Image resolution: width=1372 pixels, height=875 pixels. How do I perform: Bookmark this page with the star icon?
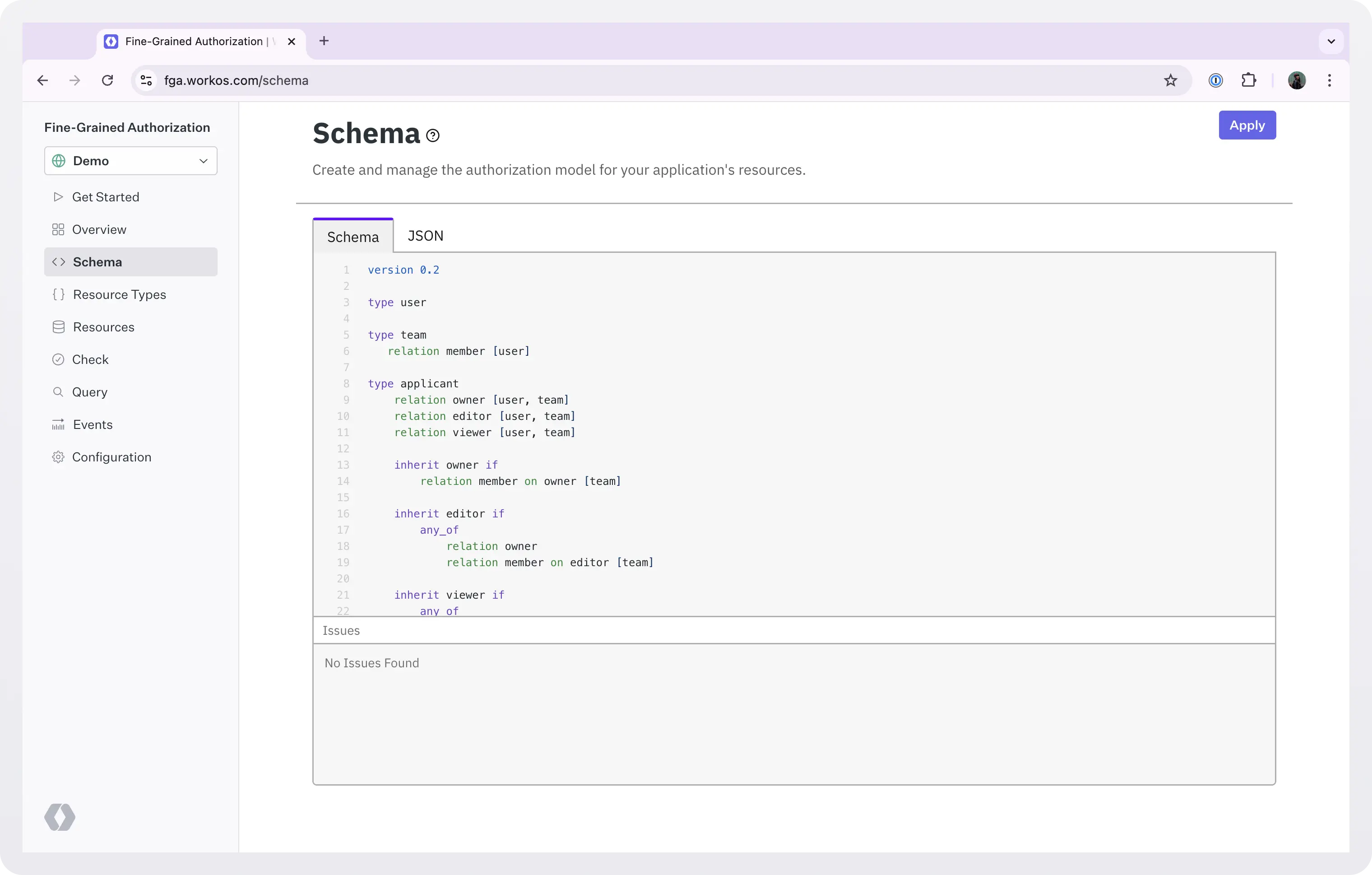[x=1170, y=80]
